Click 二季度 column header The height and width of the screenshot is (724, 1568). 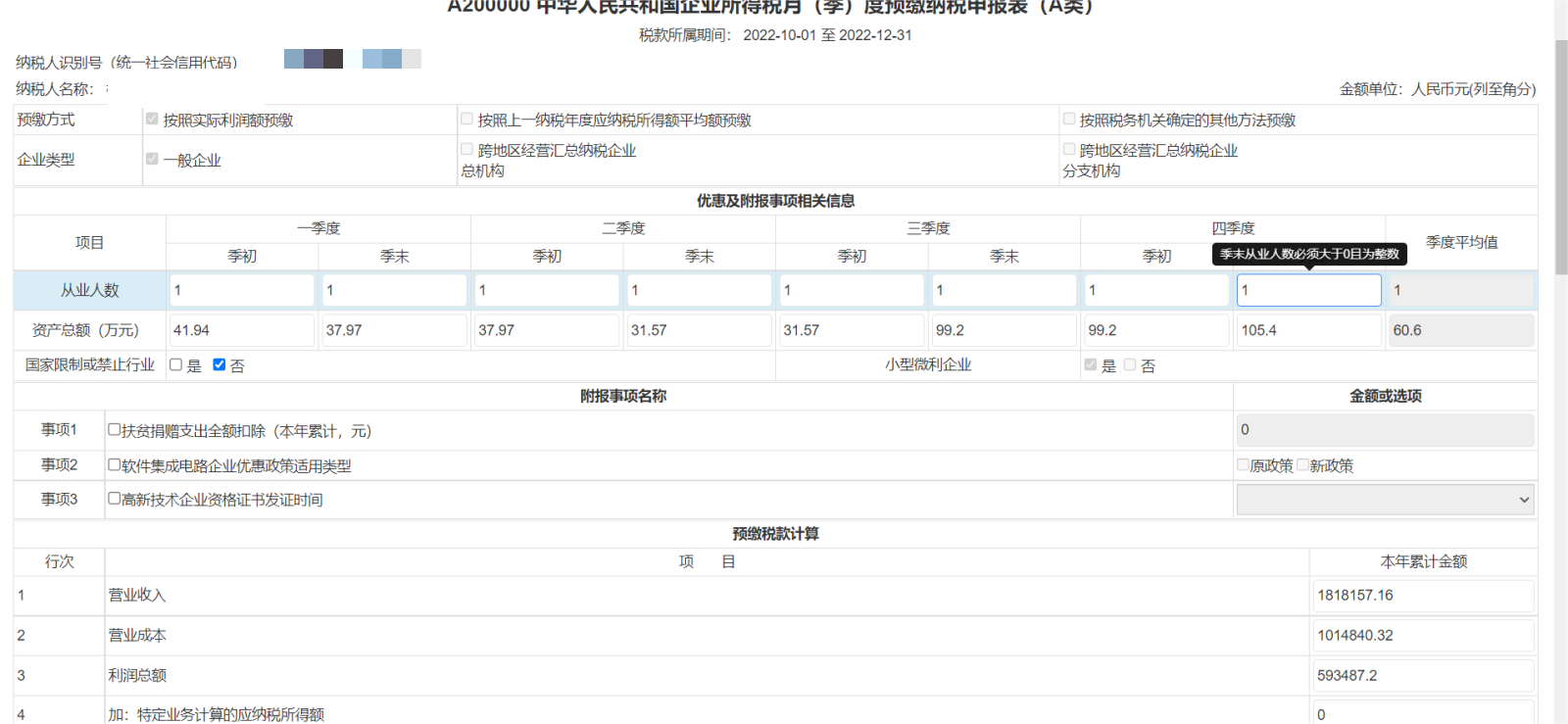pos(623,228)
